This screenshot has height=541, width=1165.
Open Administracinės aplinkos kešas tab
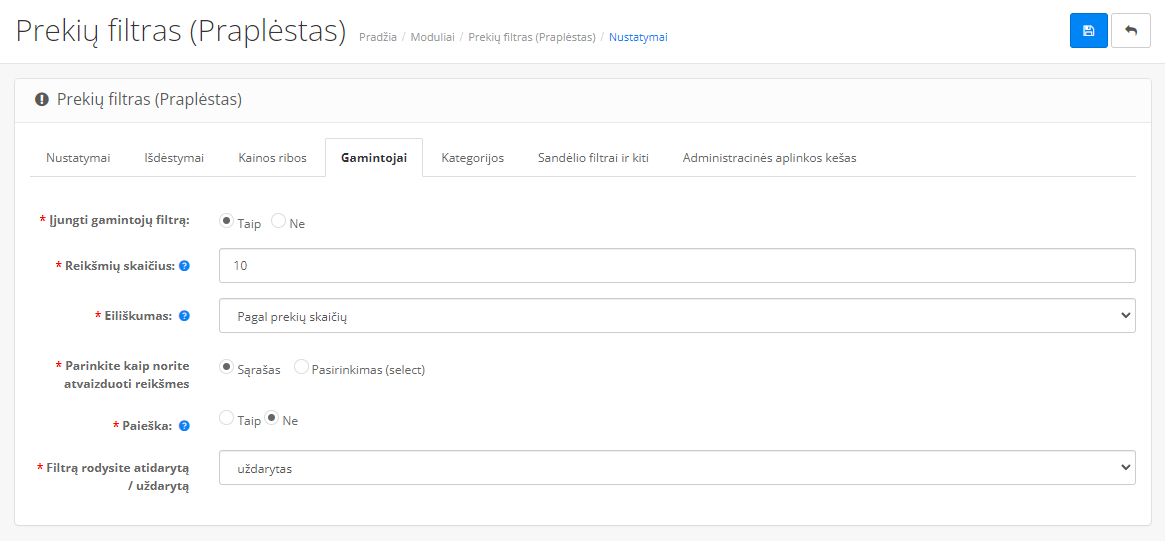[769, 158]
